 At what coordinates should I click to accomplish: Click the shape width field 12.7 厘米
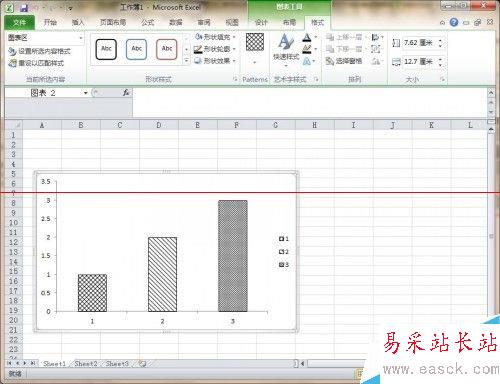(x=419, y=62)
